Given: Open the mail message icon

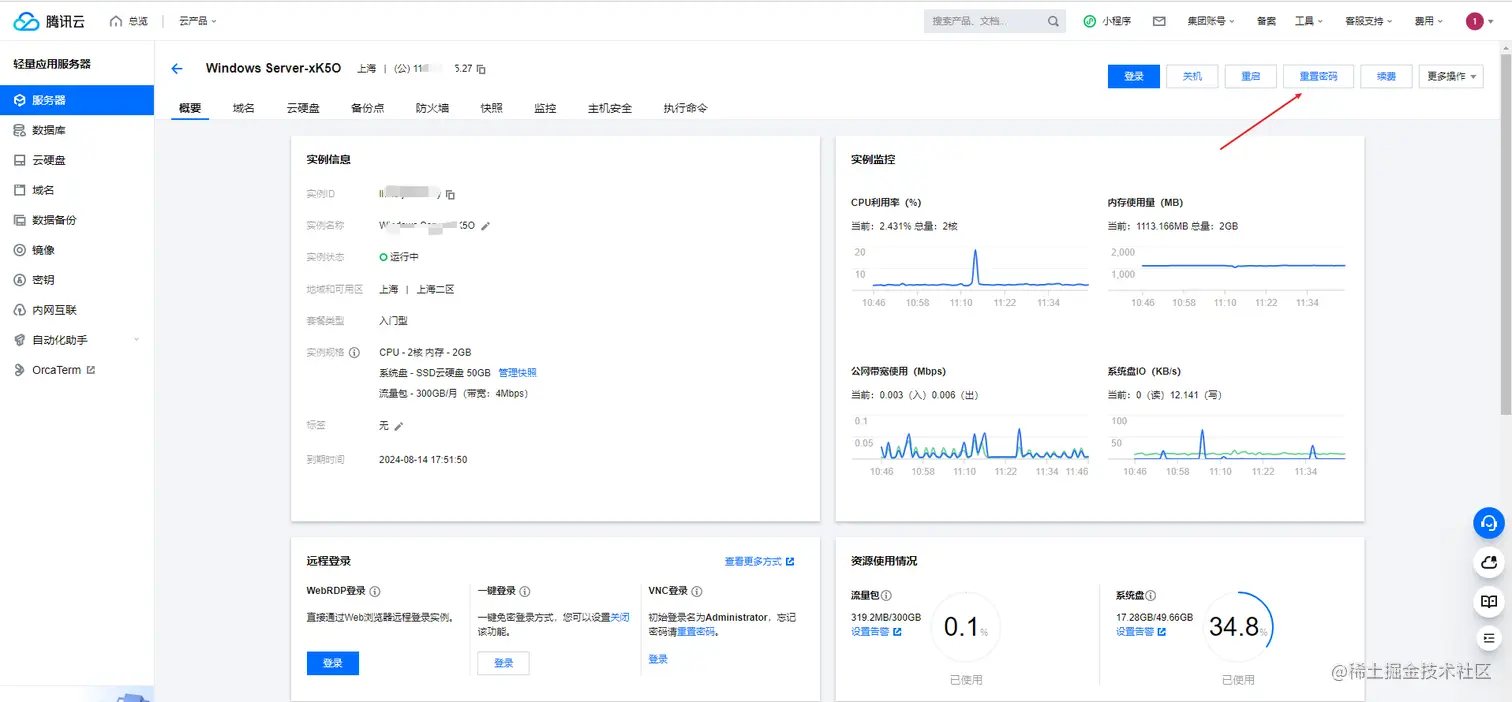Looking at the screenshot, I should (x=1159, y=21).
